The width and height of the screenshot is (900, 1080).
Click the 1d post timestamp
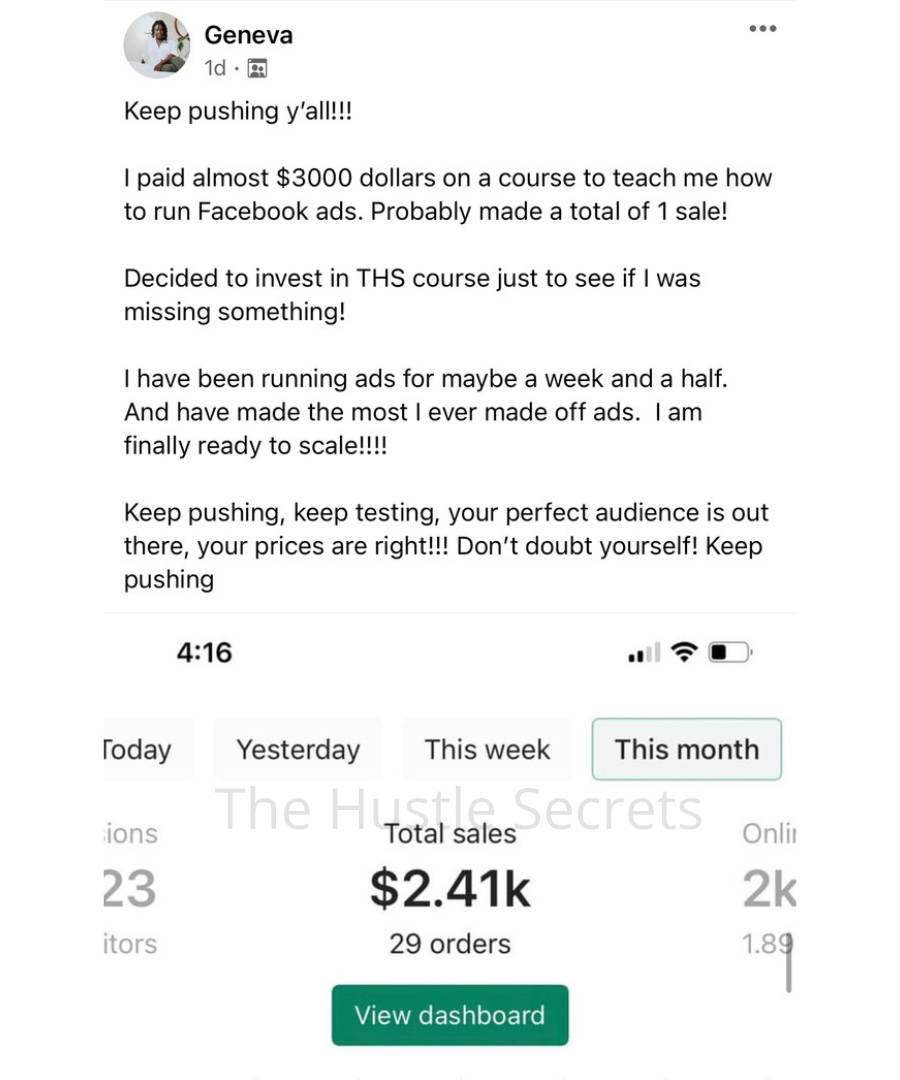click(x=215, y=68)
